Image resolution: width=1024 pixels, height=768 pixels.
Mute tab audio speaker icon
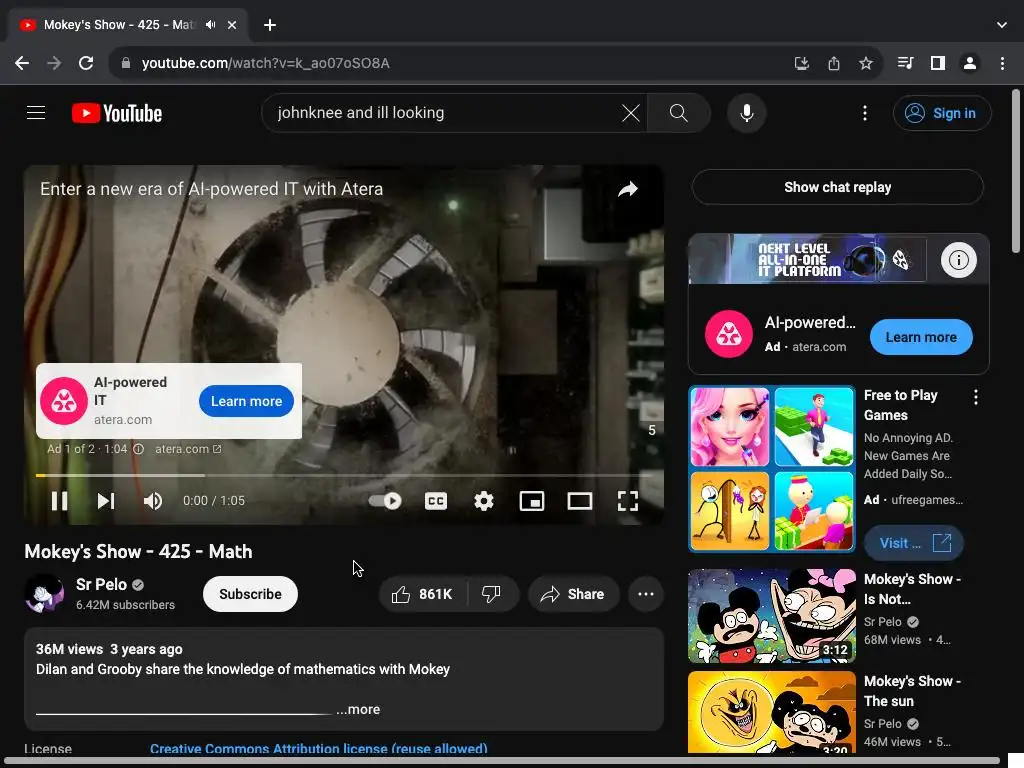(x=210, y=25)
